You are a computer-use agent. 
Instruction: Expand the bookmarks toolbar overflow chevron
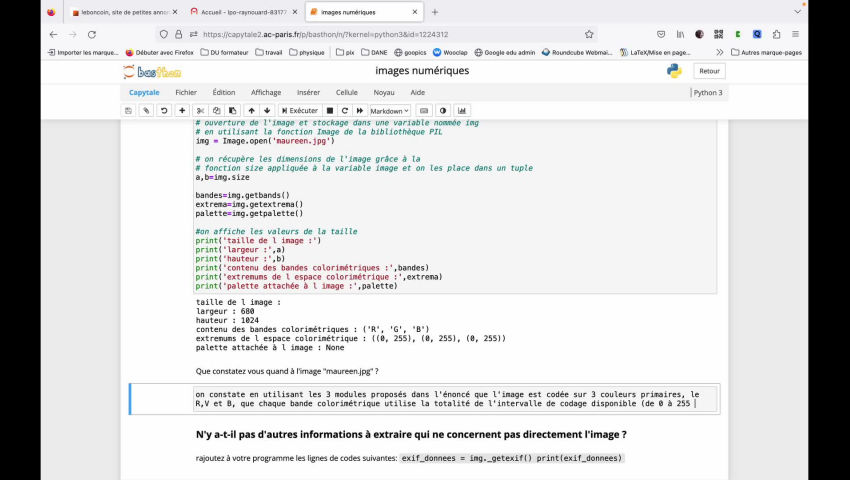pyautogui.click(x=719, y=52)
